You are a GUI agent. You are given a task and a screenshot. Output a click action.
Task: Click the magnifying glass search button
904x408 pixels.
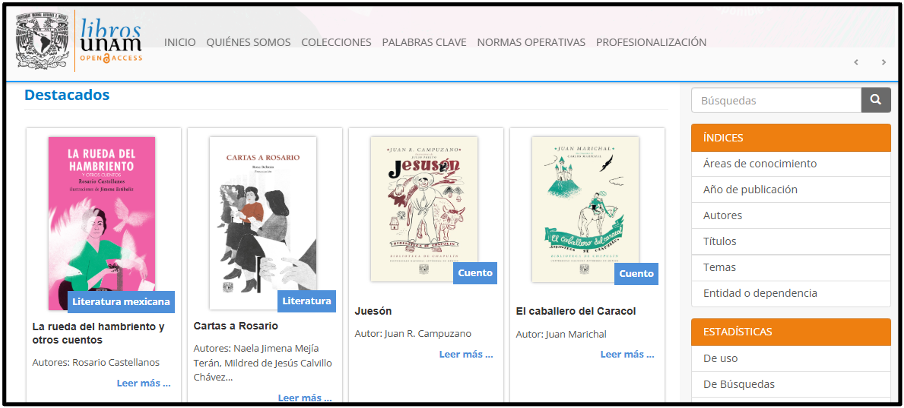[x=876, y=100]
